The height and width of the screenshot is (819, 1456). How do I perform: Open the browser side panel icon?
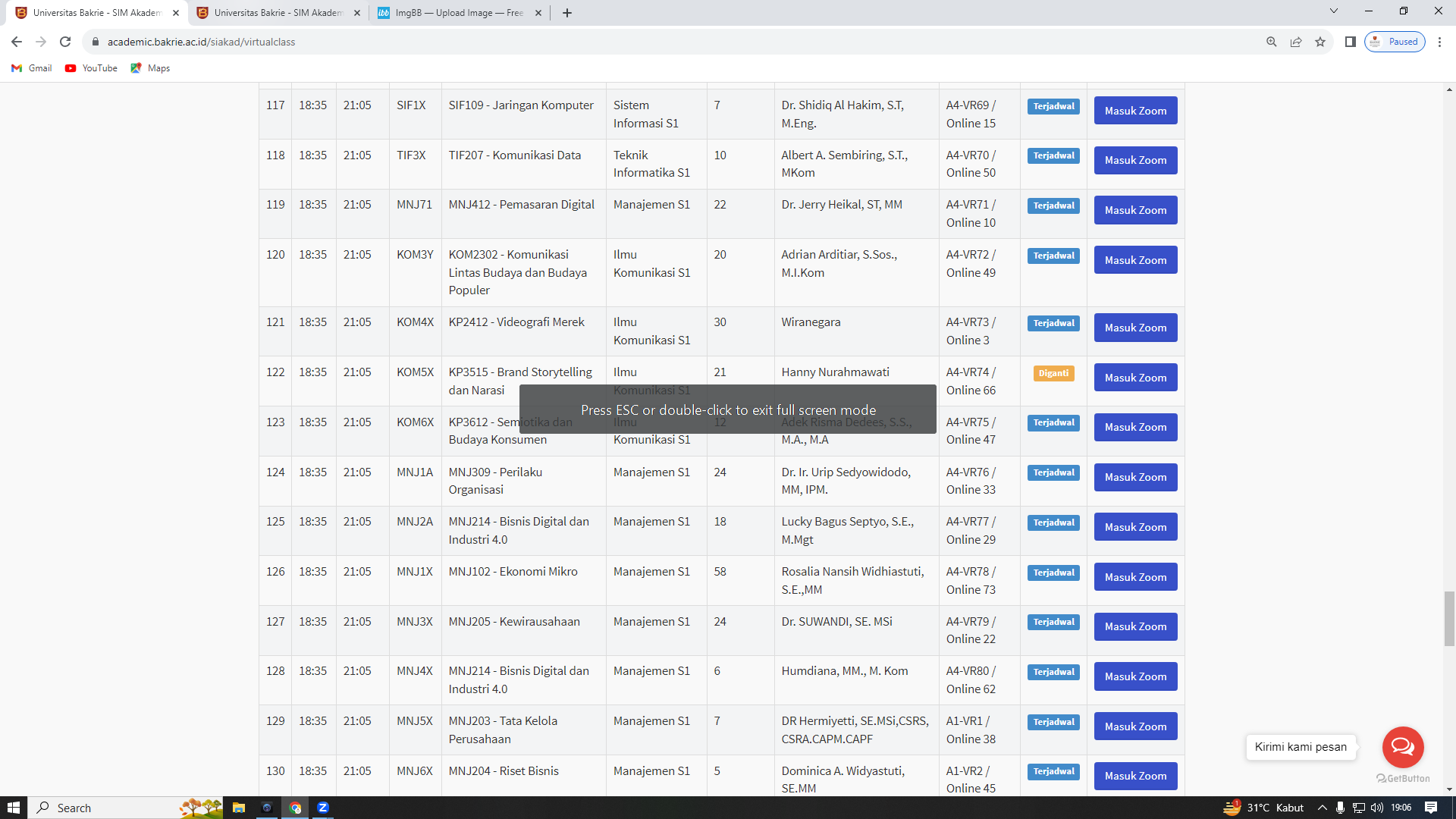tap(1351, 42)
